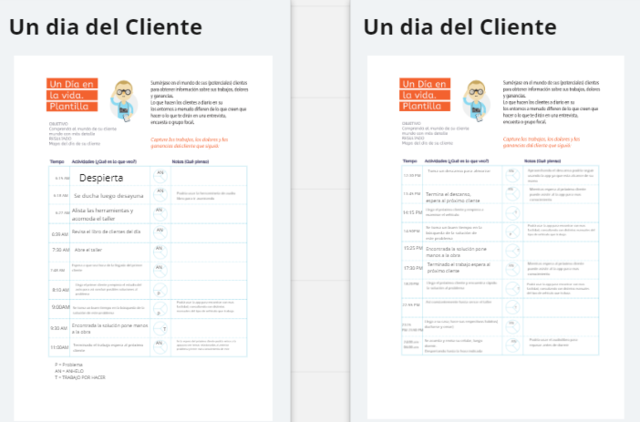Click the AN circle icon in 'Abre el taller' row

point(160,251)
